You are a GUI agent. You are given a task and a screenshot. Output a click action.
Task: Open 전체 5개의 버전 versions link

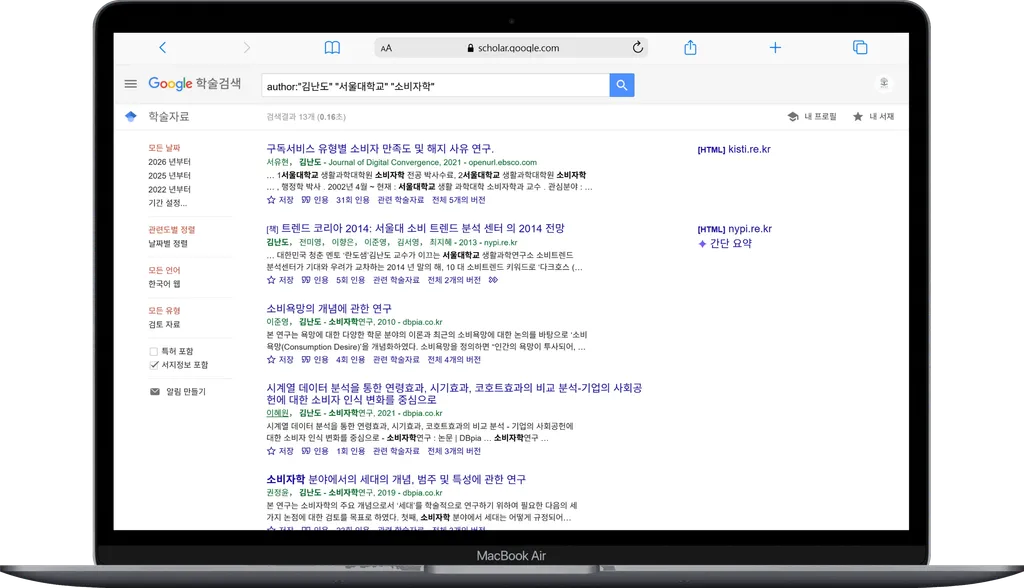tap(458, 200)
